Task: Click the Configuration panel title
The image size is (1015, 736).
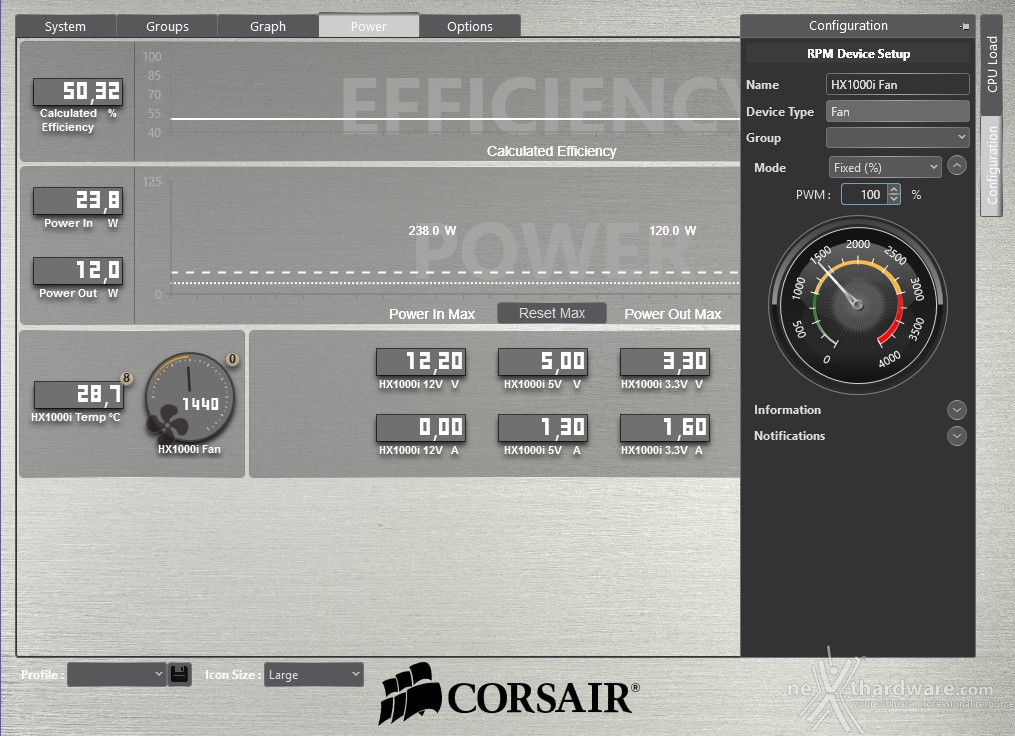Action: (848, 25)
